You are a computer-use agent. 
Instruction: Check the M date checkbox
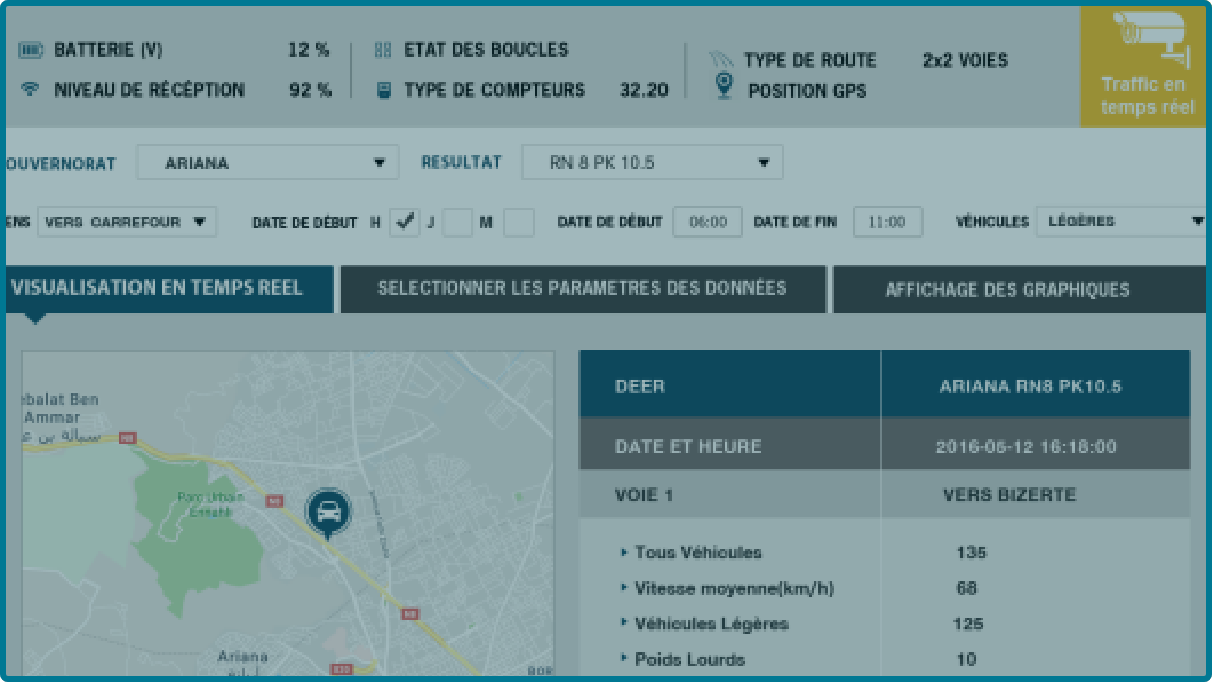(518, 222)
